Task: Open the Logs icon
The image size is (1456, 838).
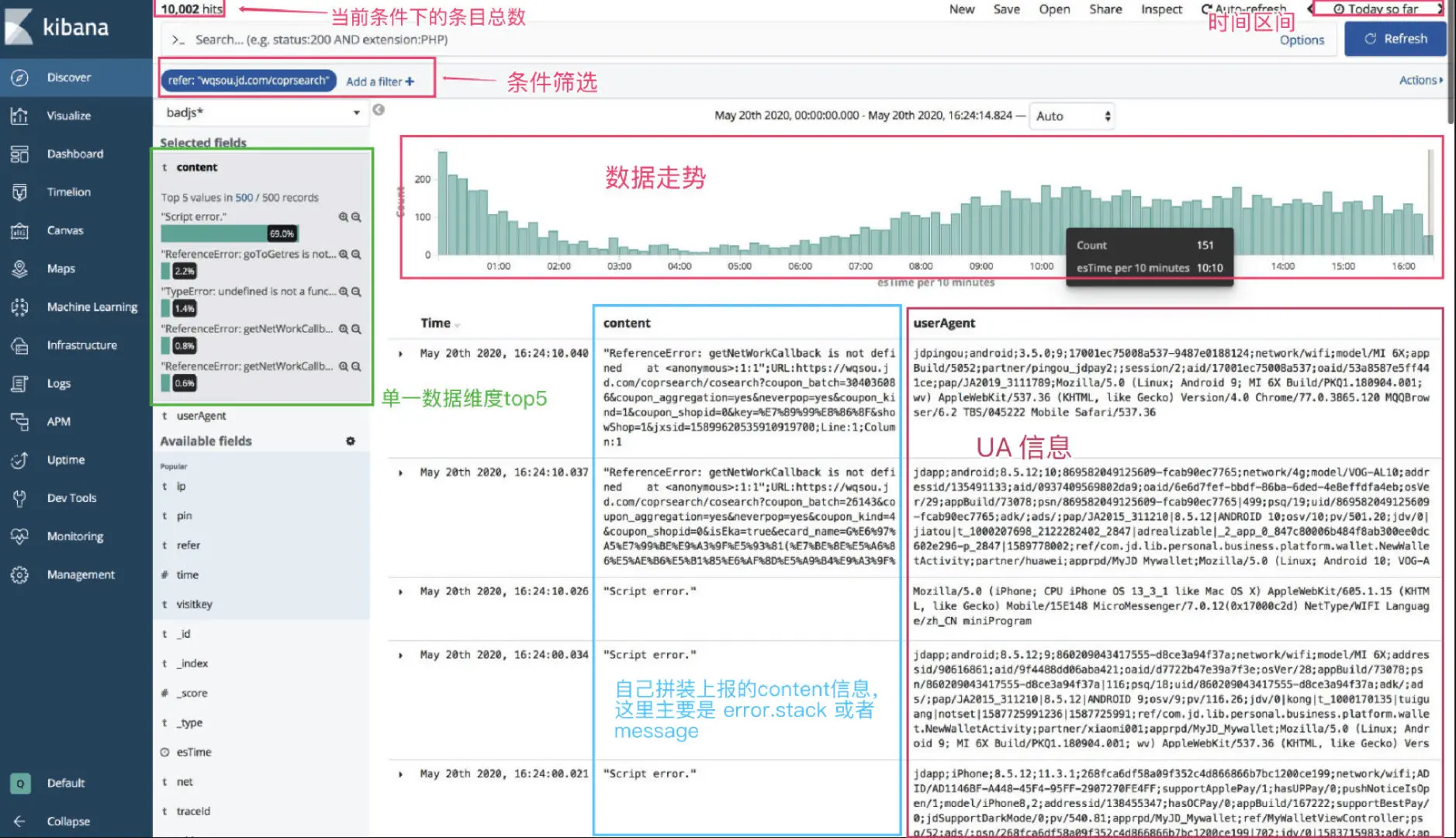Action: 20,383
